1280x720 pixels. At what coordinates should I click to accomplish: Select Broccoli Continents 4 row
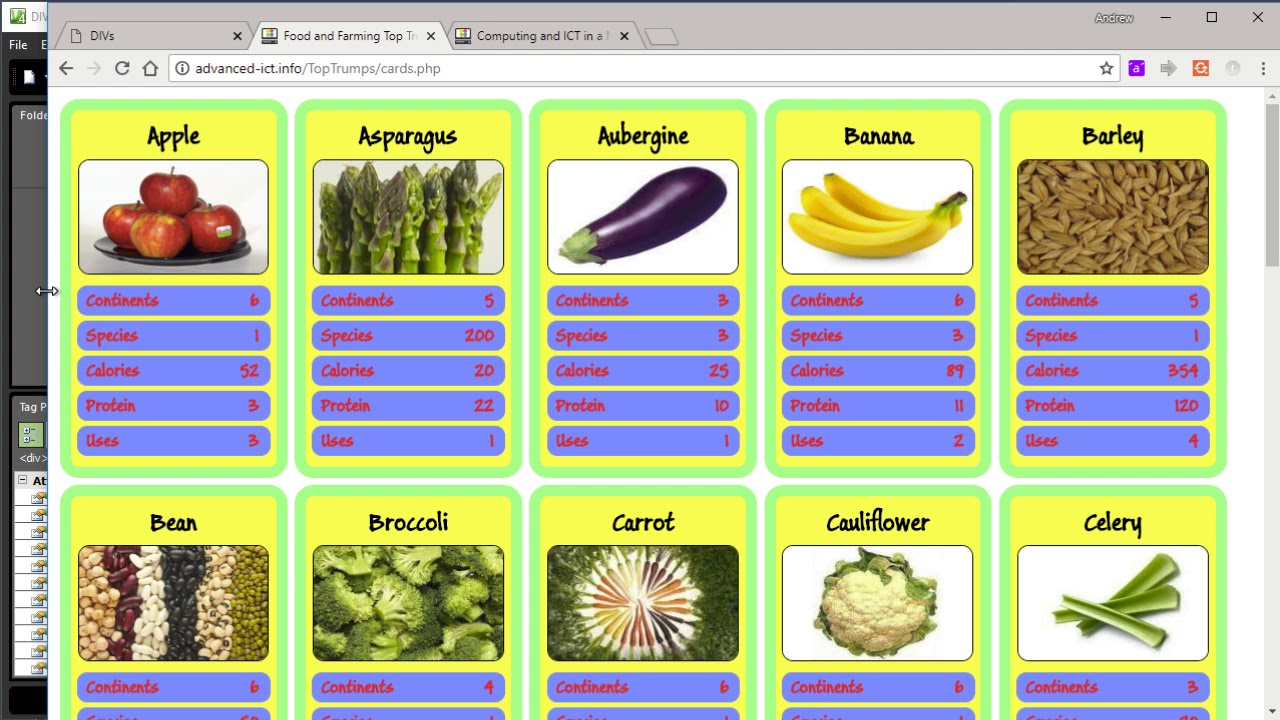[408, 688]
